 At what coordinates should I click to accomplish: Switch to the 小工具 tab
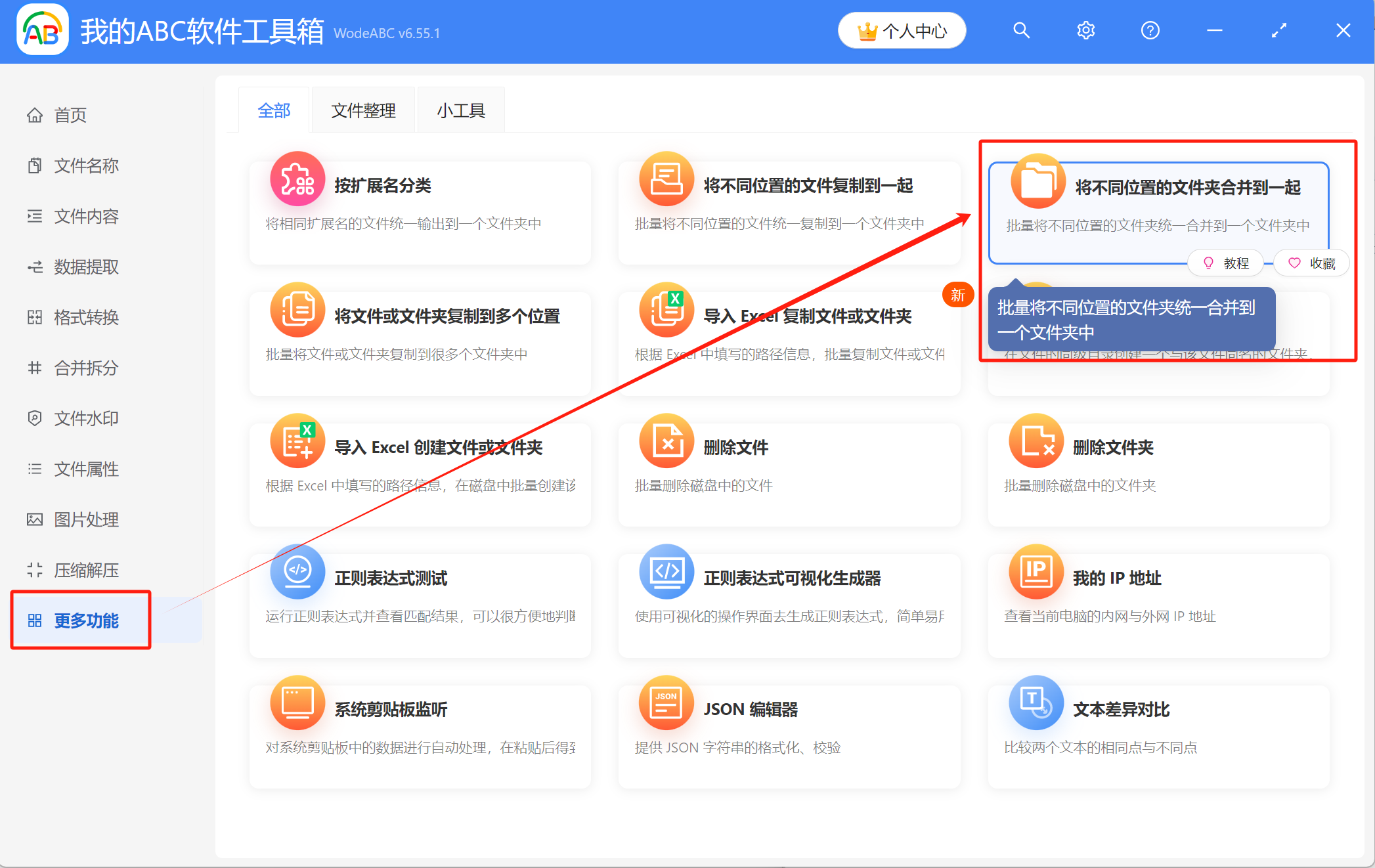[460, 110]
